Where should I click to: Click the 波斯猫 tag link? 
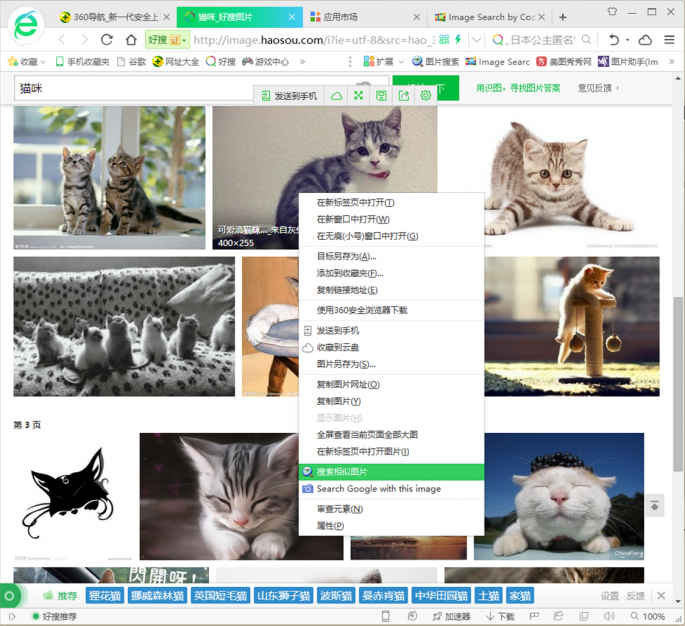(x=336, y=596)
